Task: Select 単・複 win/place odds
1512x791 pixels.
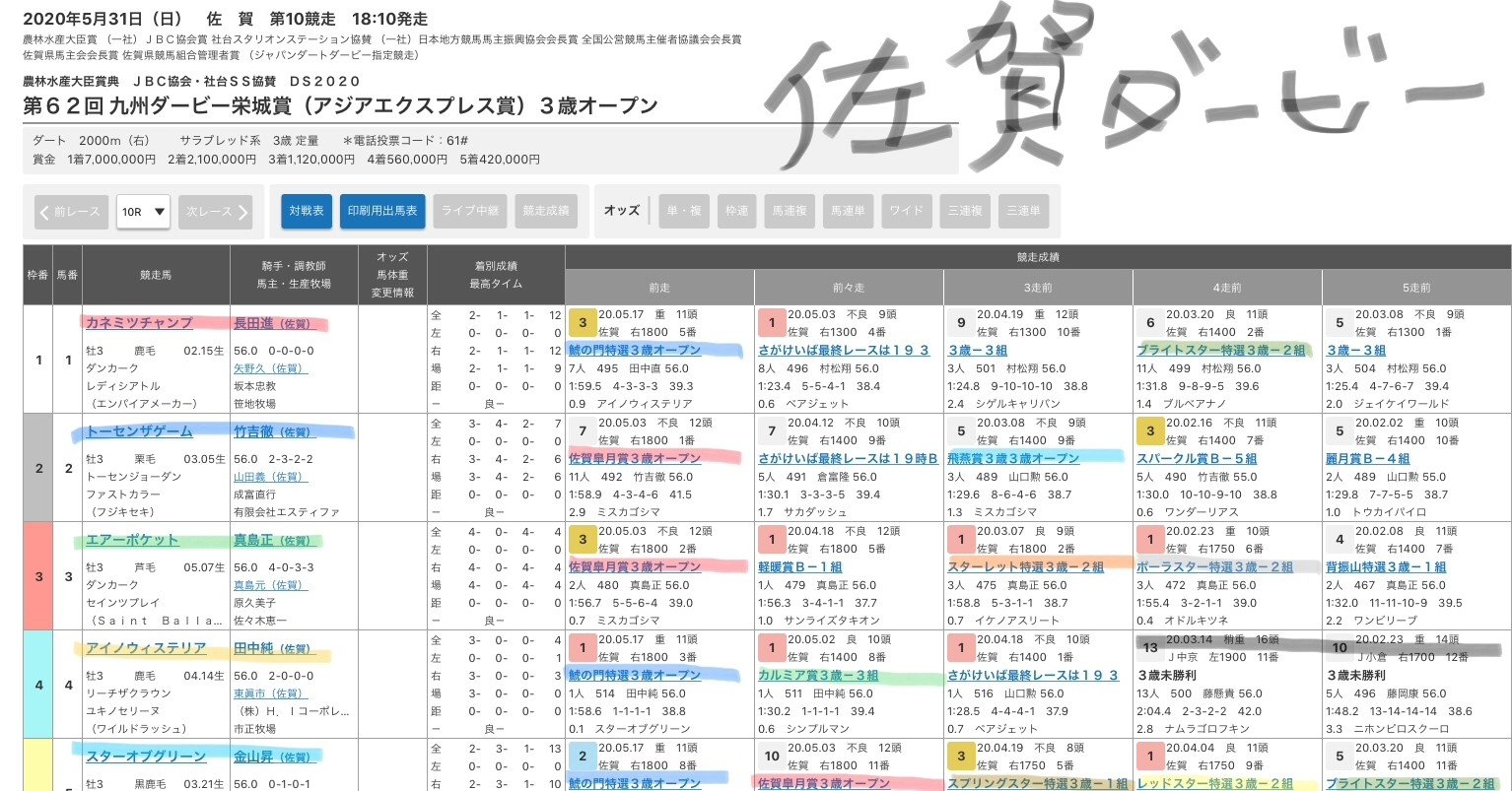Action: (683, 211)
